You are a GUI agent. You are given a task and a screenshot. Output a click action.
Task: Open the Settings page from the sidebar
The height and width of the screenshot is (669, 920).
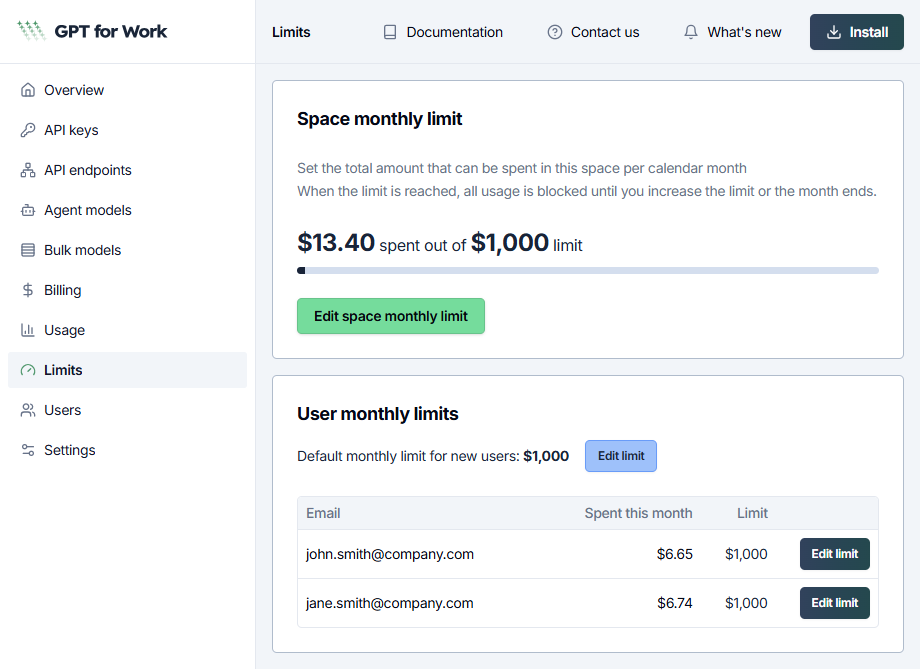(69, 450)
